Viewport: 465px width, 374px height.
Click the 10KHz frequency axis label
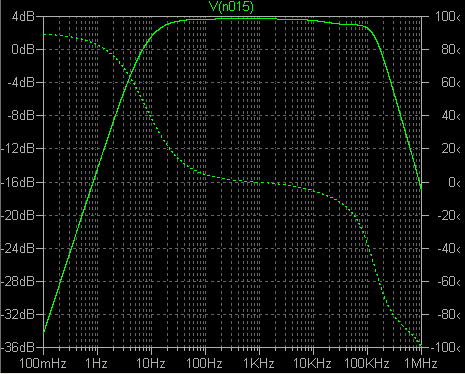click(x=312, y=363)
